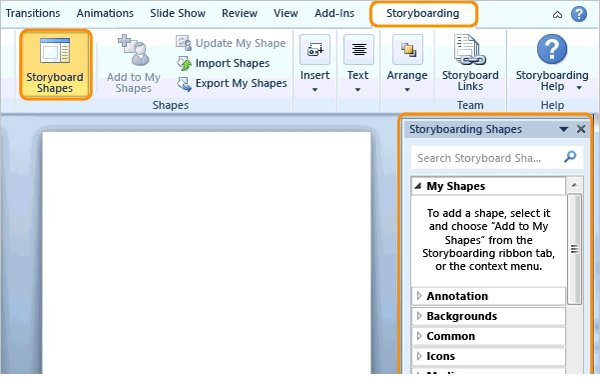Close the Storyboarding Shapes pane
This screenshot has height=388, width=600.
click(x=581, y=129)
